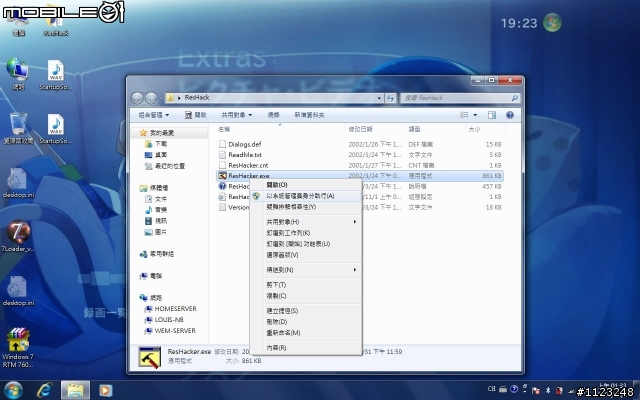Open the view options dropdown arrow

tap(475, 115)
